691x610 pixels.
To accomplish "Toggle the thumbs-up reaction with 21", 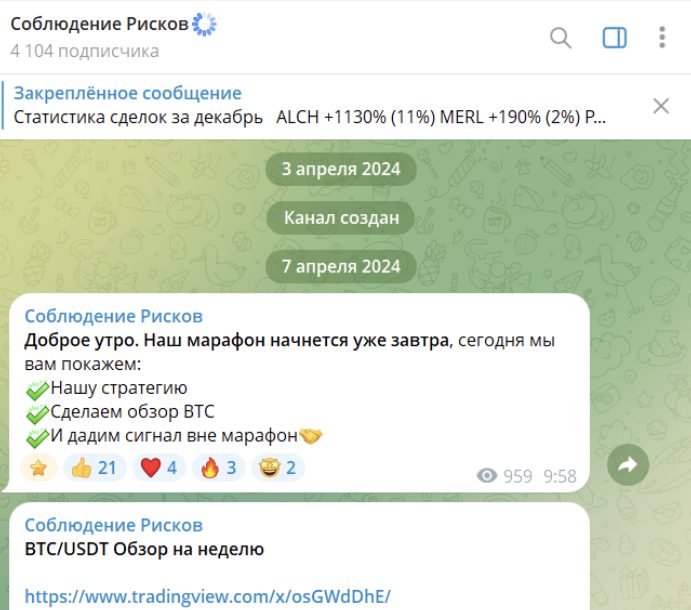I will click(x=94, y=468).
